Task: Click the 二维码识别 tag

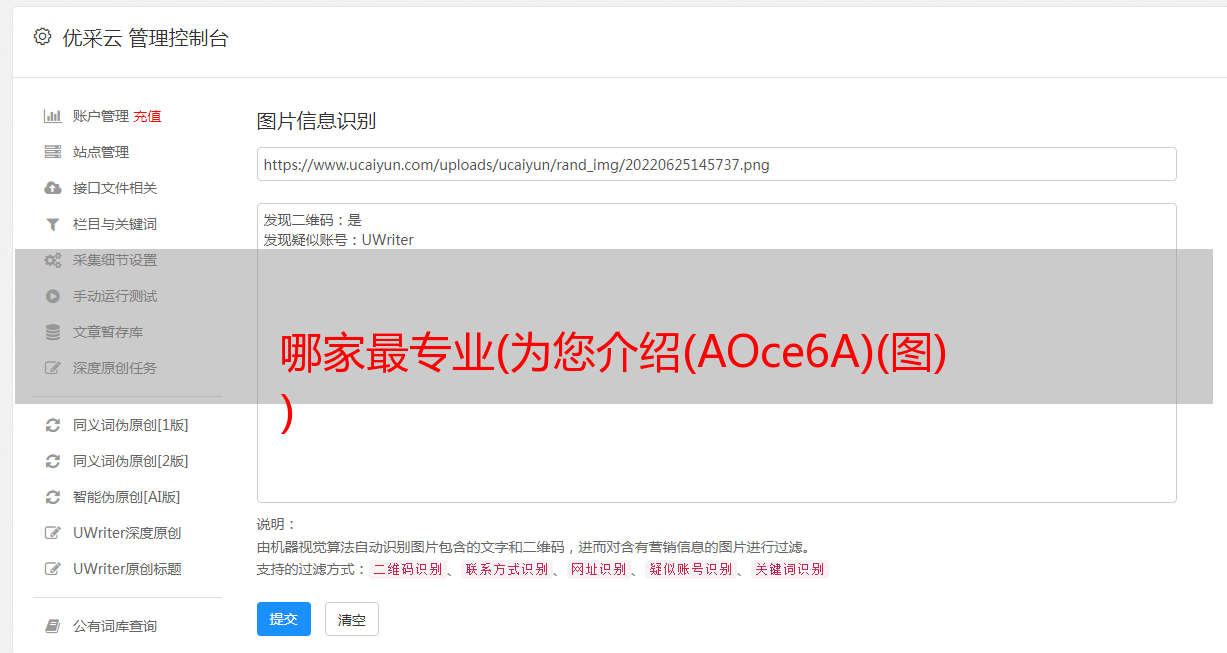Action: click(407, 569)
